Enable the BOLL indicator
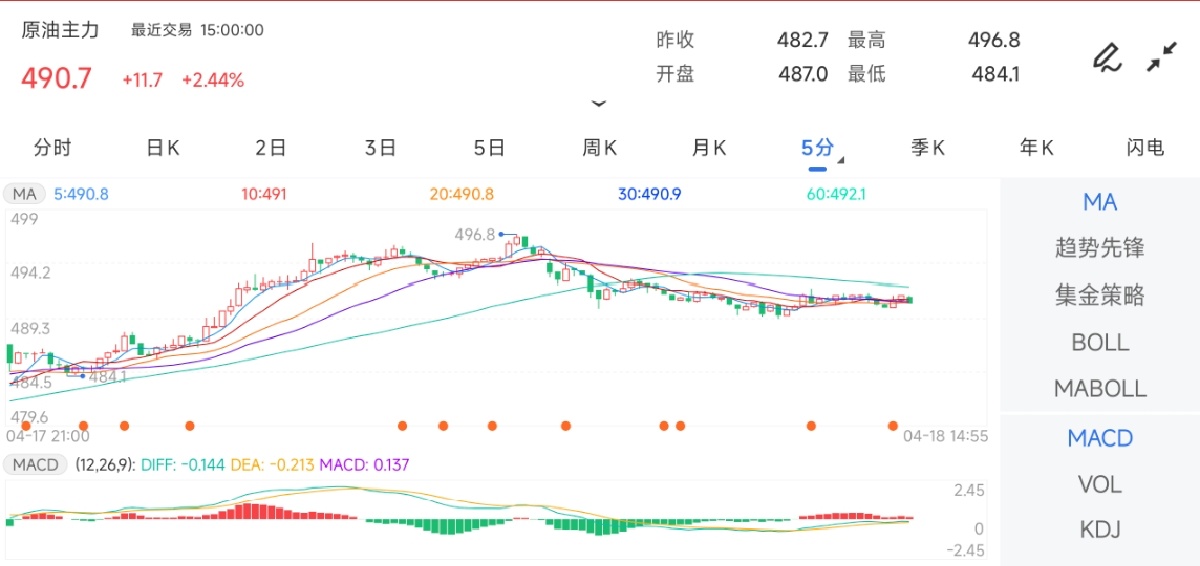1200x566 pixels. coord(1100,342)
